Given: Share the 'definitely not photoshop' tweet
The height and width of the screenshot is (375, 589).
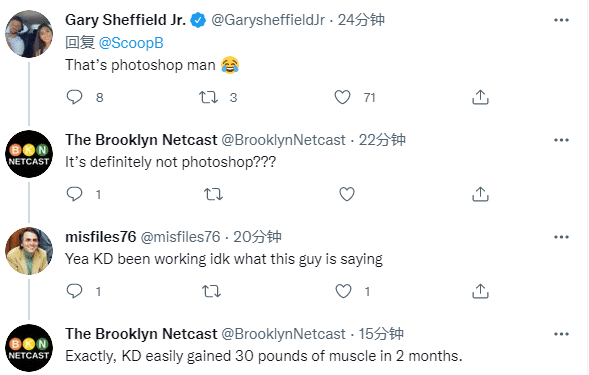Looking at the screenshot, I should [x=480, y=194].
